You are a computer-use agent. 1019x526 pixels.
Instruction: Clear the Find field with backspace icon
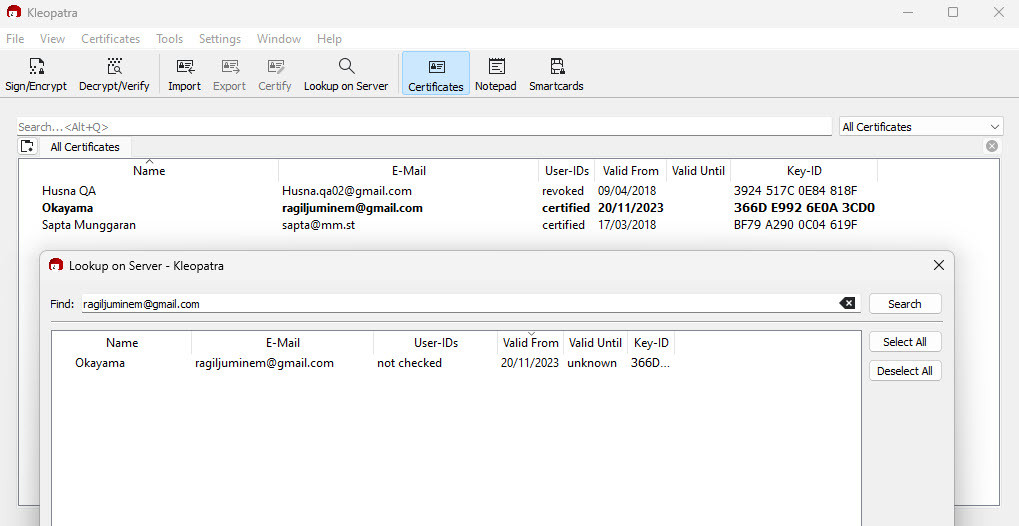click(847, 303)
